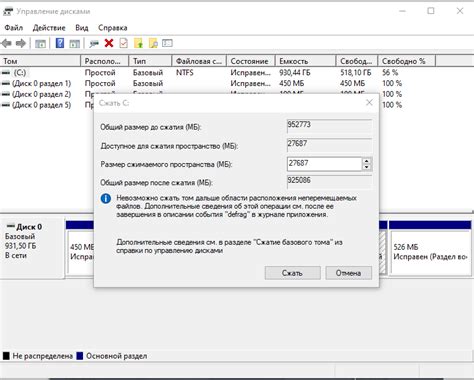Open the Файл menu
The width and height of the screenshot is (474, 380).
click(14, 28)
